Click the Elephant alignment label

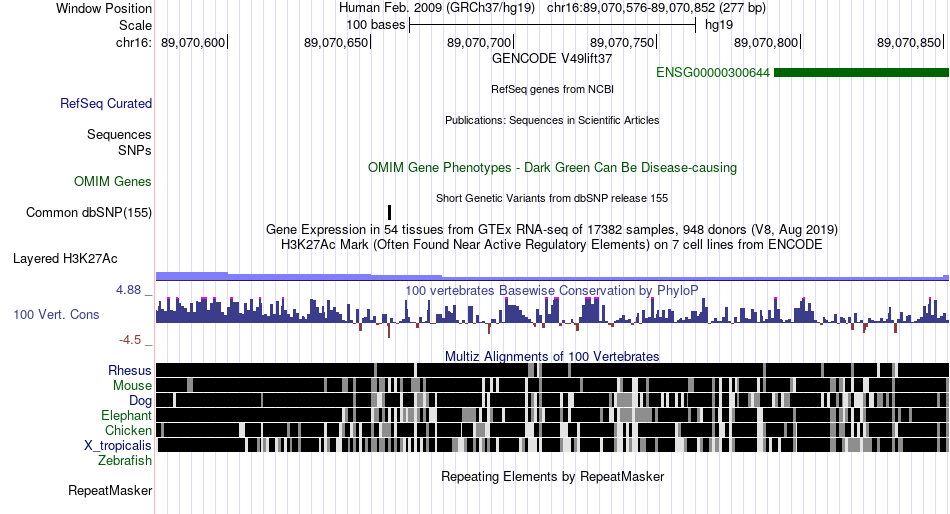126,415
